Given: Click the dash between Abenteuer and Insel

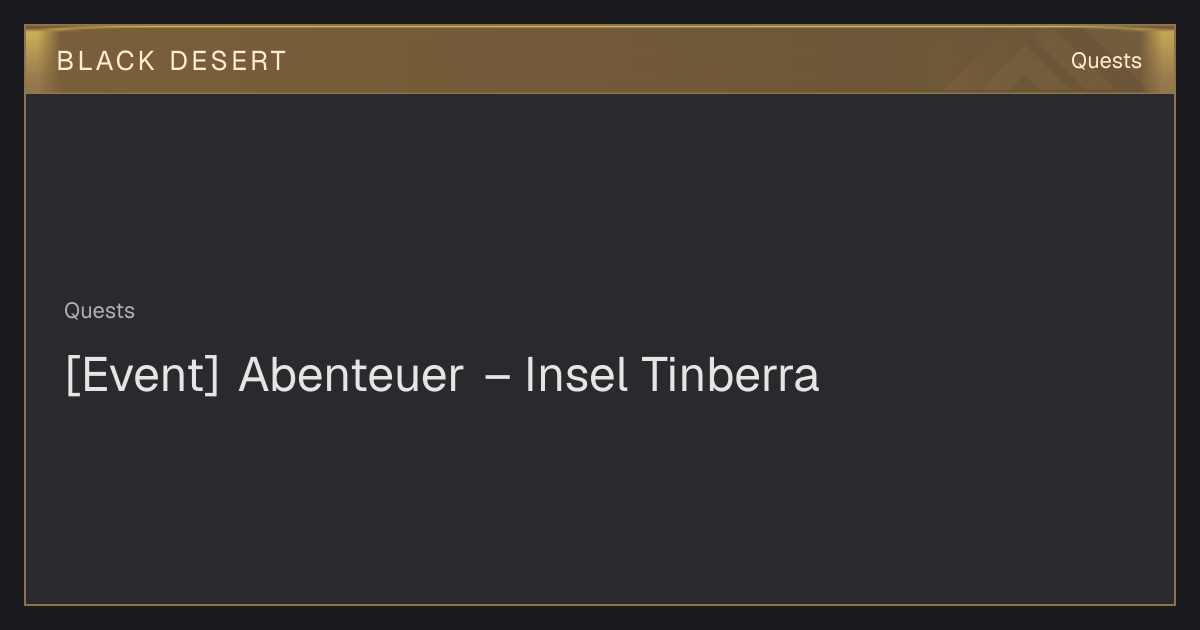Looking at the screenshot, I should point(497,378).
